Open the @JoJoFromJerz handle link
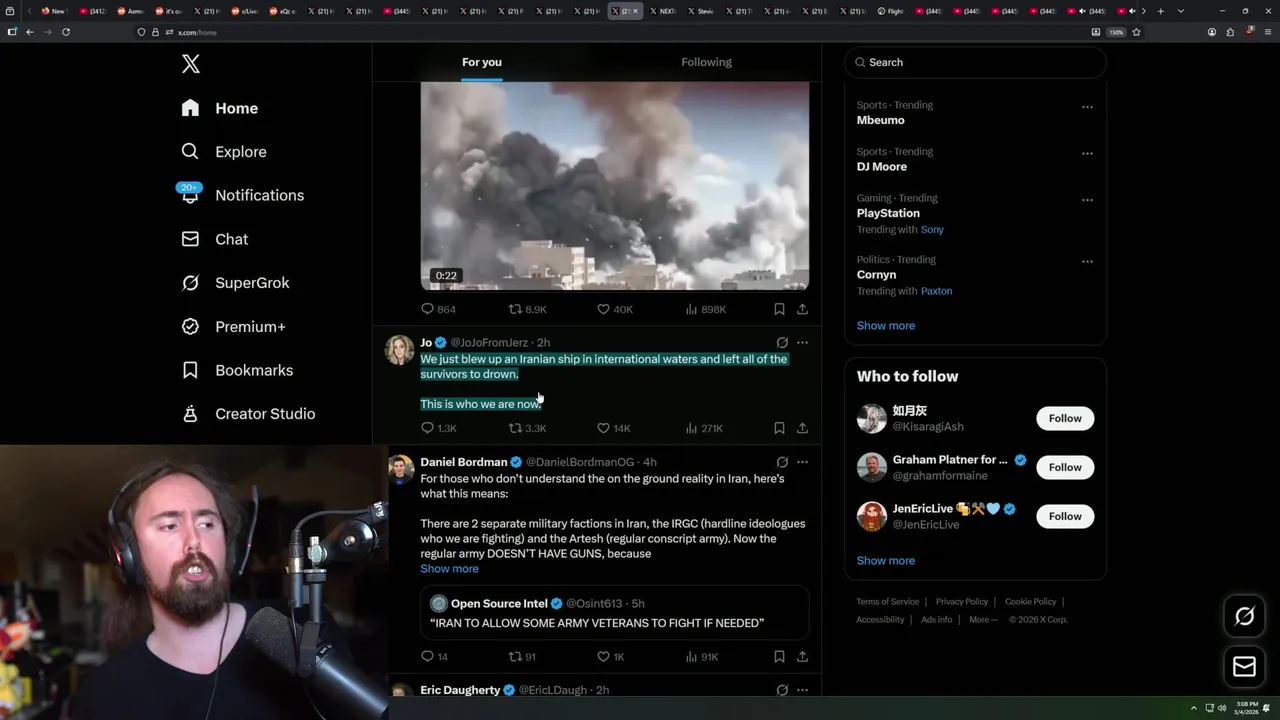 490,343
